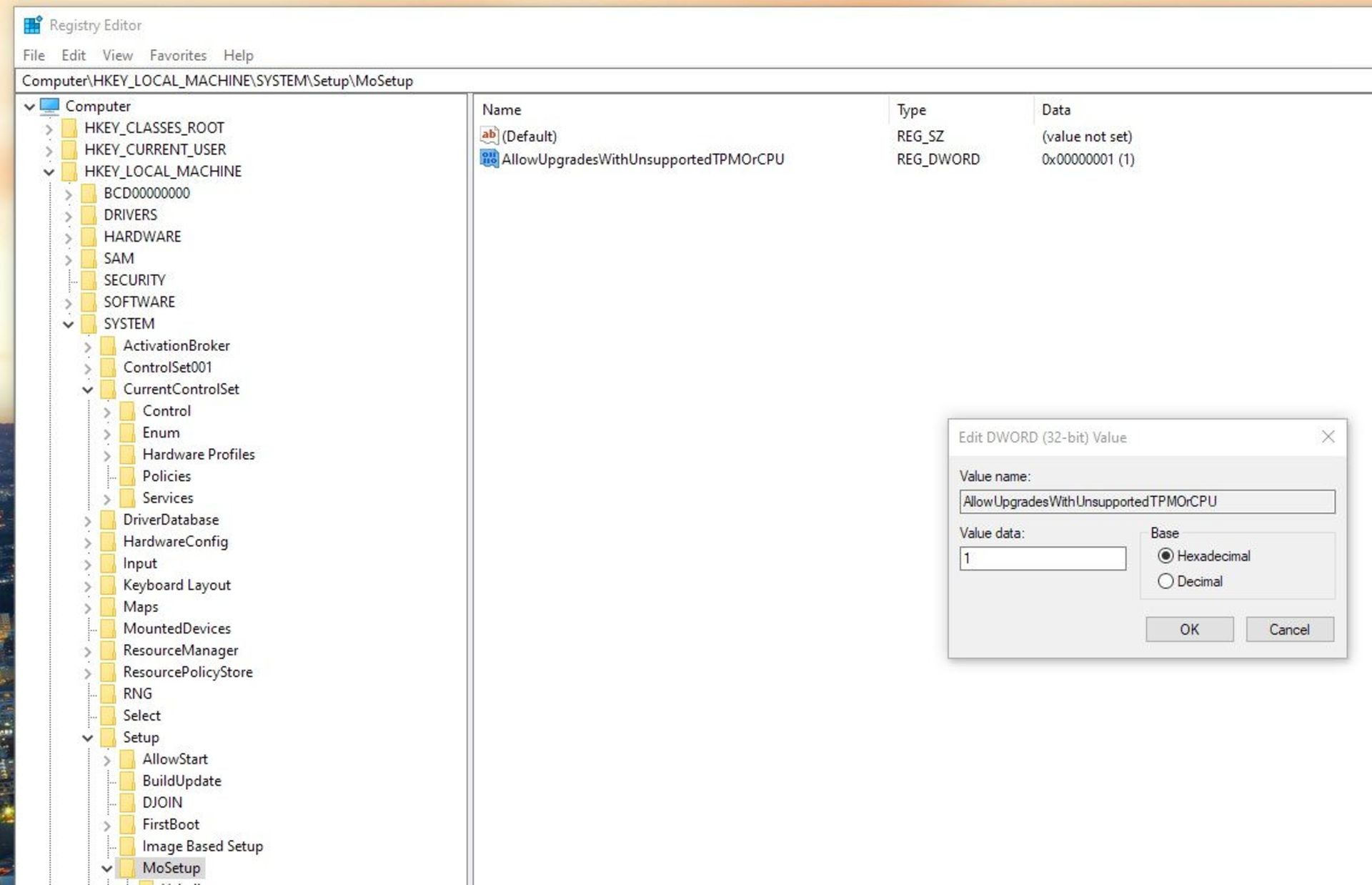Click the SYSTEM folder icon
1372x885 pixels.
89,324
